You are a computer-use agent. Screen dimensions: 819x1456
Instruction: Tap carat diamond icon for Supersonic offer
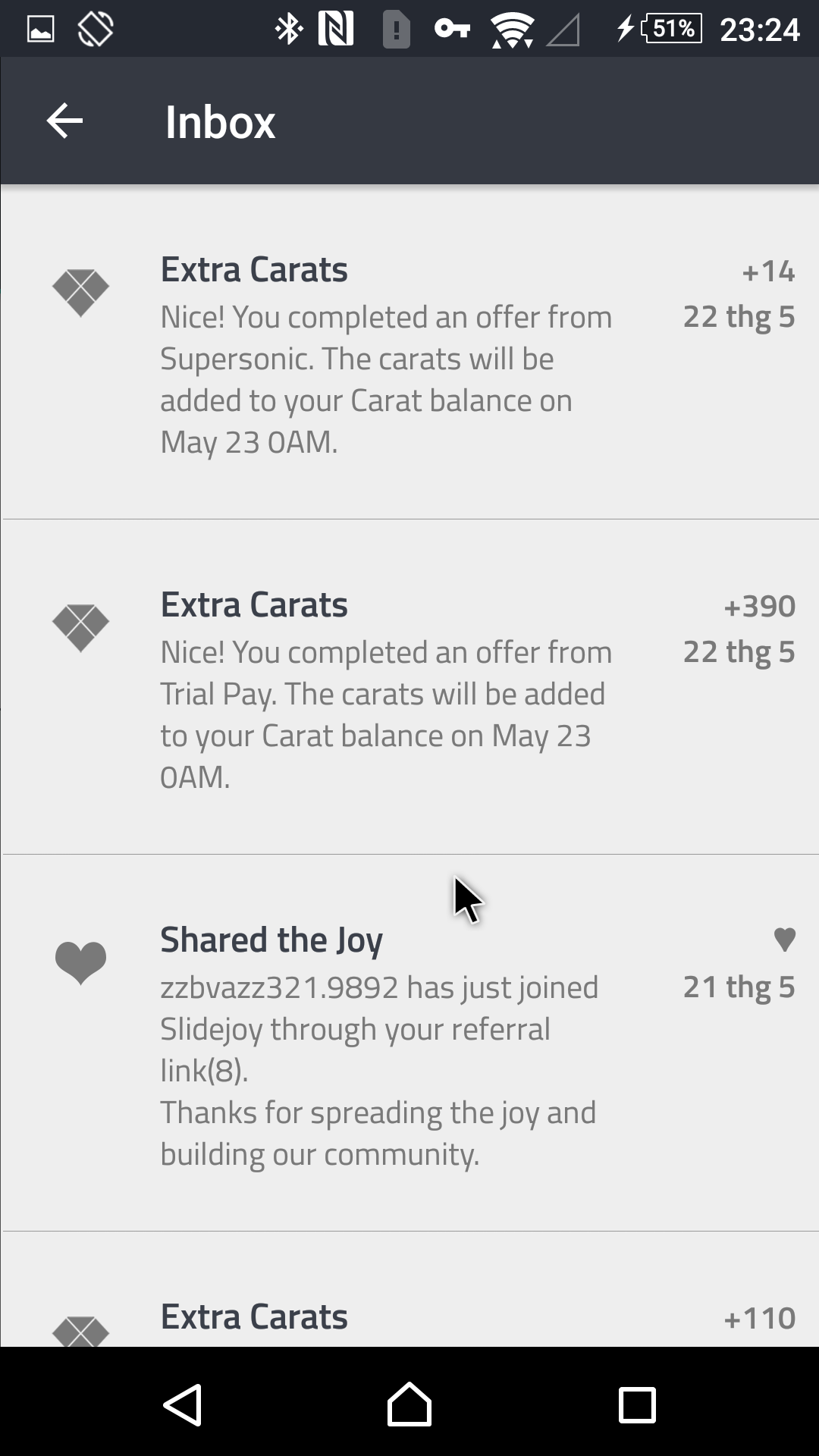coord(80,292)
